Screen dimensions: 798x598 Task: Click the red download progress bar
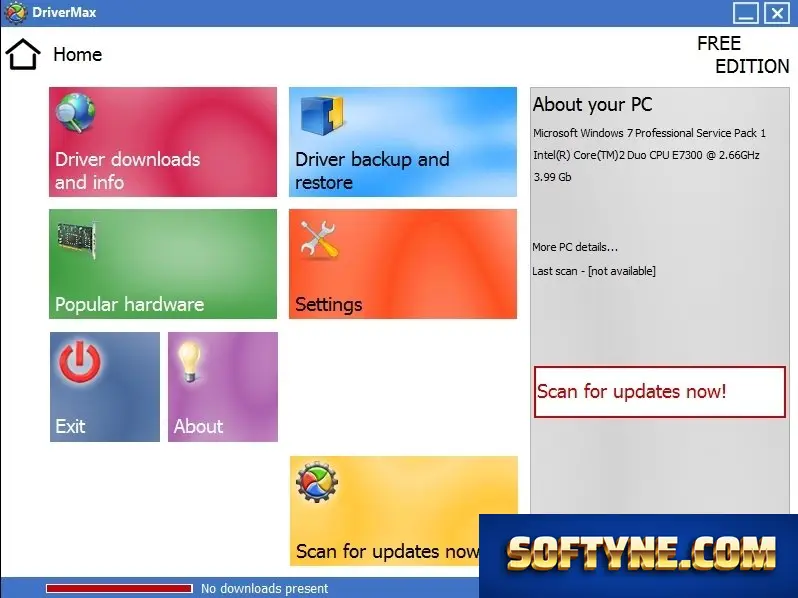pos(119,588)
